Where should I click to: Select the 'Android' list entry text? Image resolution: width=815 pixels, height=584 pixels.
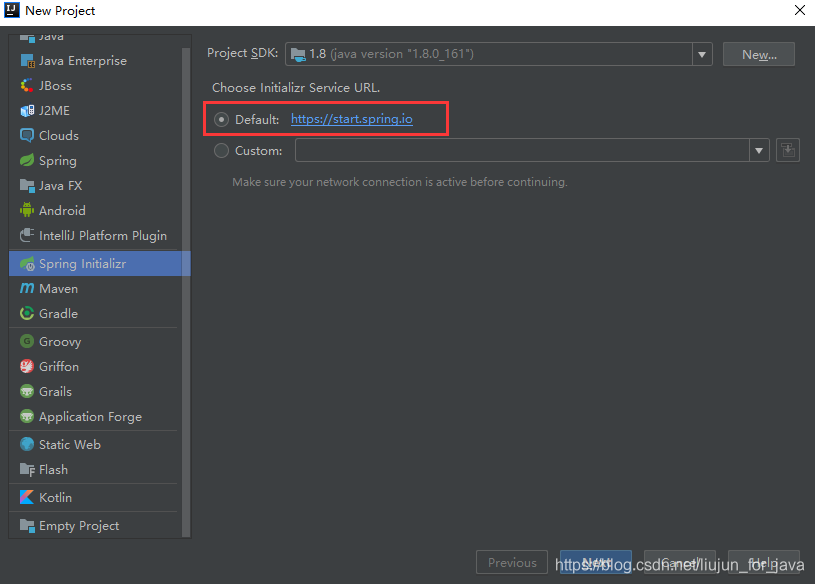[x=62, y=210]
